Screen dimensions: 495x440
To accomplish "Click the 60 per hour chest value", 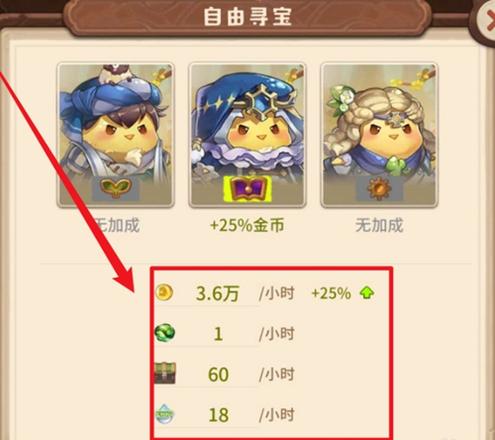I will pos(218,374).
